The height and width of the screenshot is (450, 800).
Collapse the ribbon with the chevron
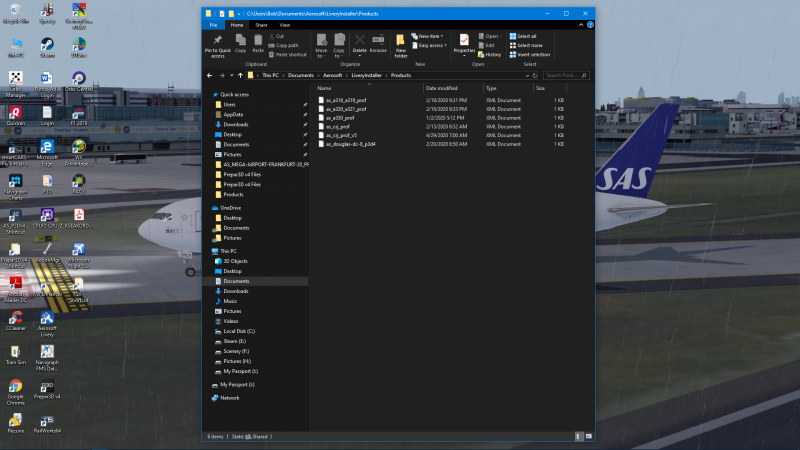click(x=581, y=25)
